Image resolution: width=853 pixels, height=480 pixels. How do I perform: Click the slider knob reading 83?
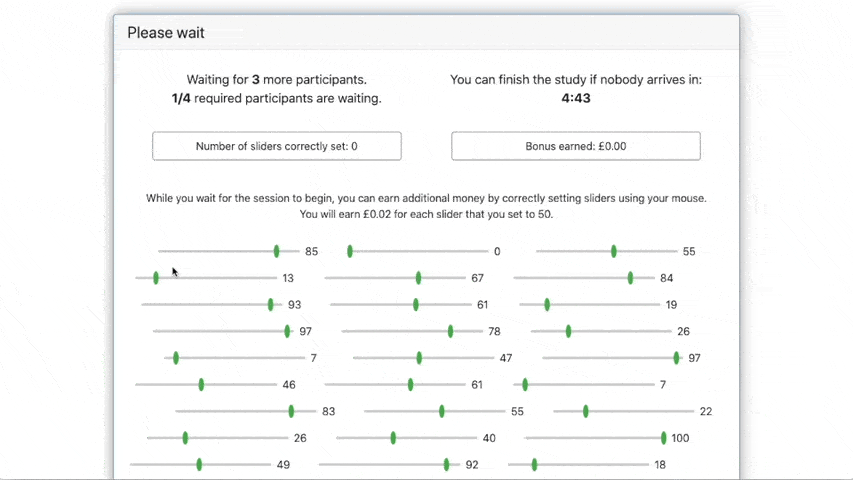pyautogui.click(x=291, y=411)
